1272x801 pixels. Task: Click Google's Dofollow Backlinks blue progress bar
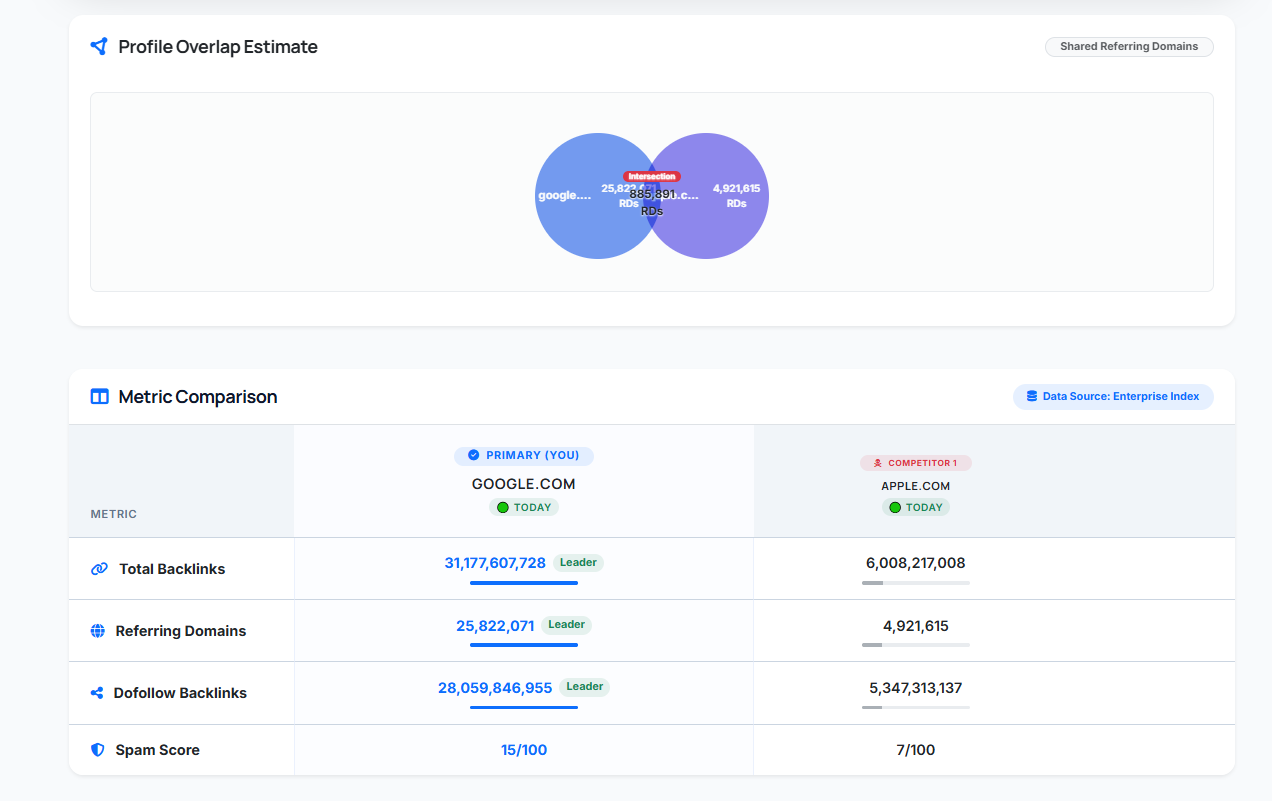point(524,707)
